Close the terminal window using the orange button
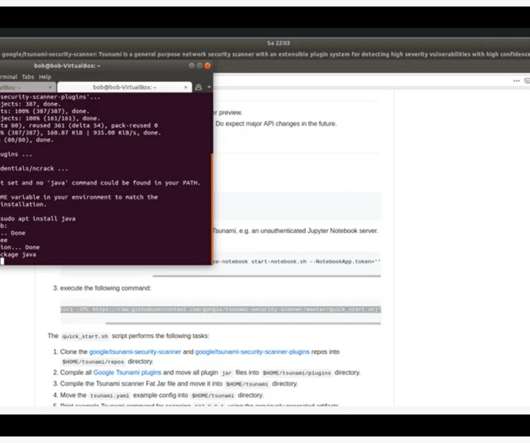530x443 pixels. click(208, 66)
